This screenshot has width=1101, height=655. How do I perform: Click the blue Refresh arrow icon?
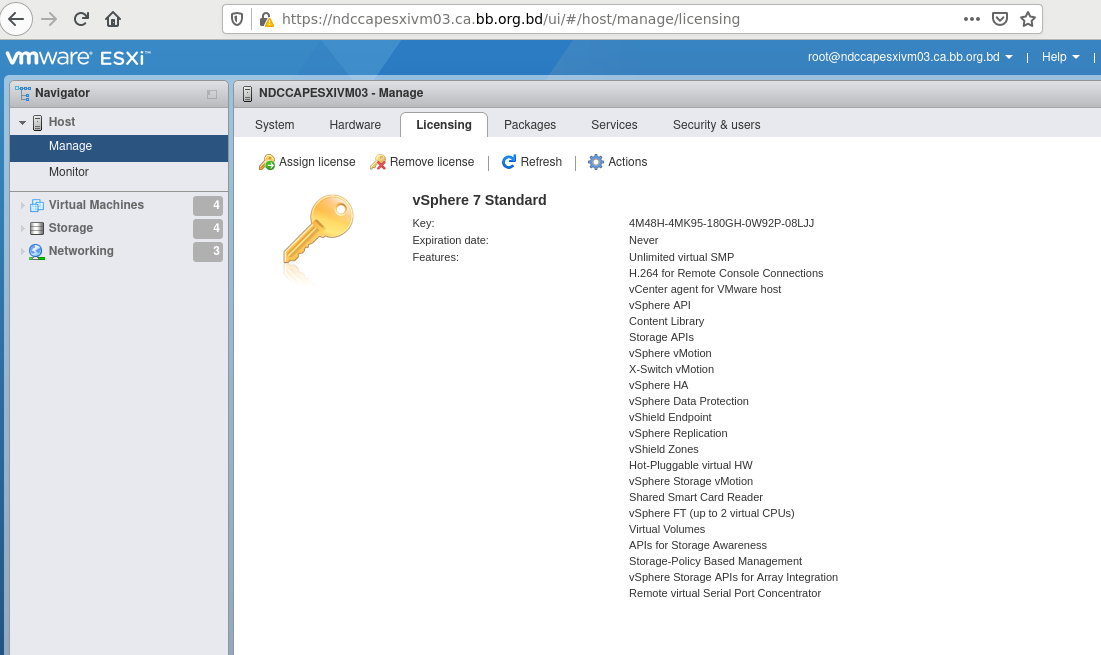click(509, 162)
